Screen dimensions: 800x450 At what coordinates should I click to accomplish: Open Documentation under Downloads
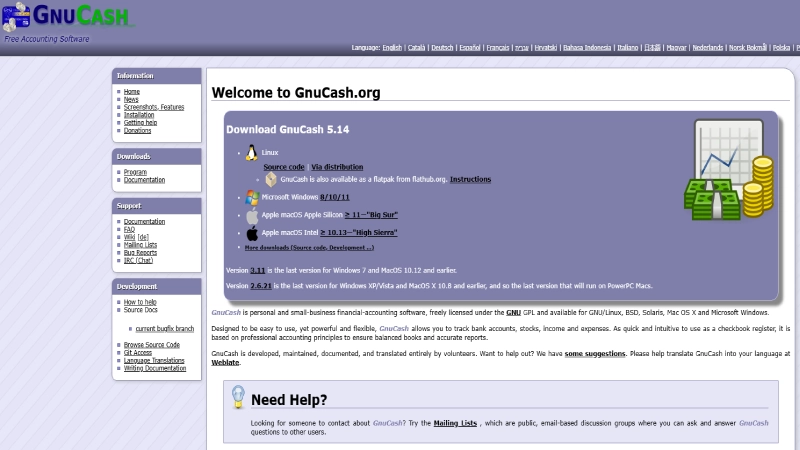[x=144, y=180]
